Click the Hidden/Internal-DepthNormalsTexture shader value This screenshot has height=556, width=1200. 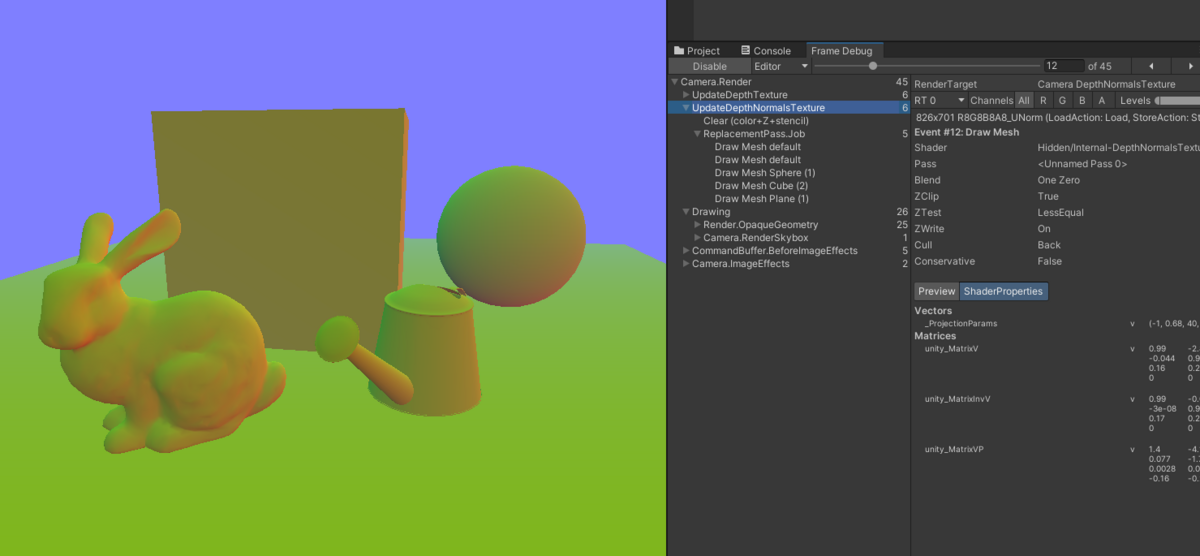tap(1118, 148)
